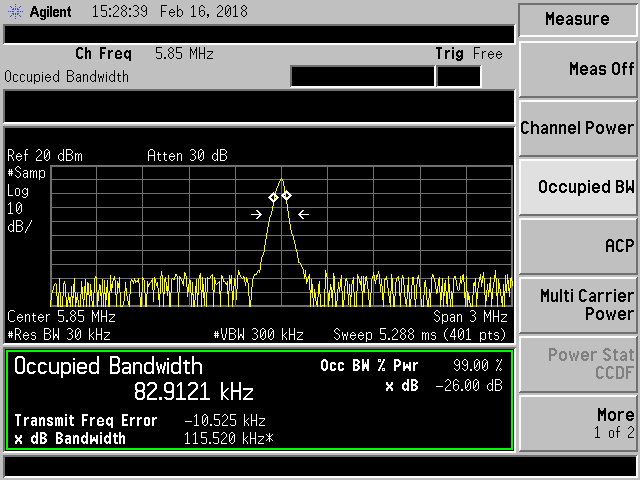Screen dimensions: 640x480
Task: Click the Trig Free indicator
Action: pyautogui.click(x=468, y=53)
